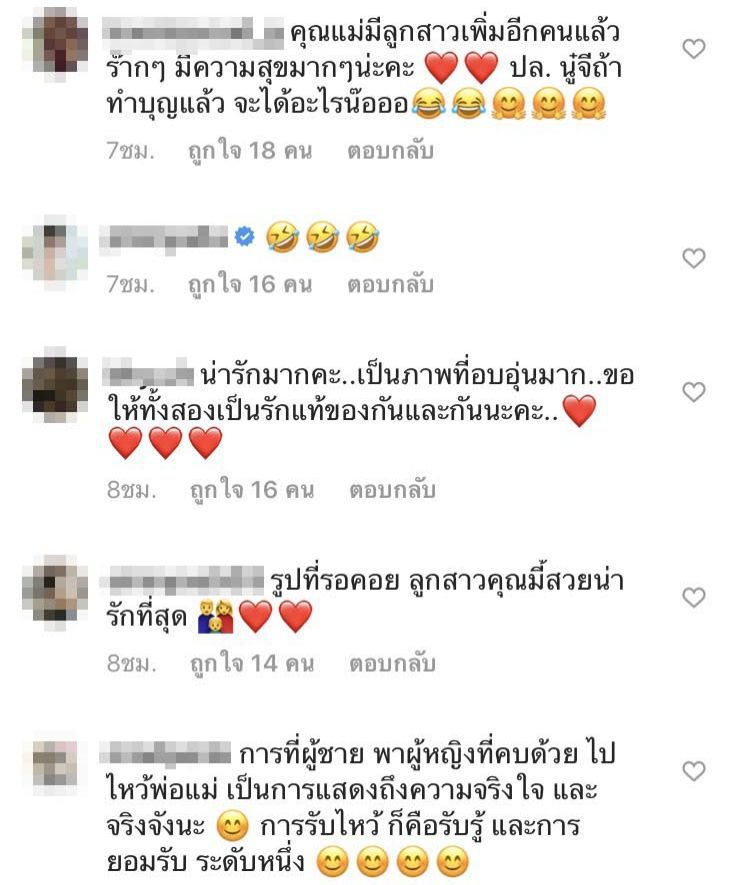Open ถูกใจ 14 คน likes list
Viewport: 750px width, 885px height.
(252, 663)
